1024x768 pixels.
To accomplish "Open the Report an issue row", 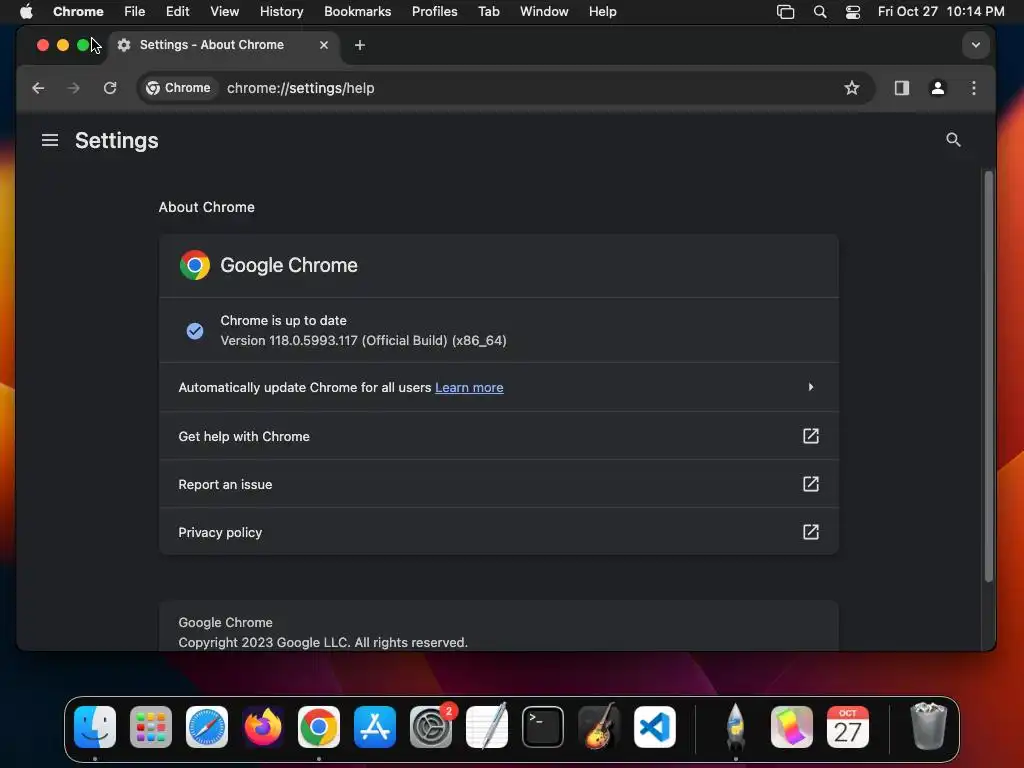I will click(x=499, y=485).
